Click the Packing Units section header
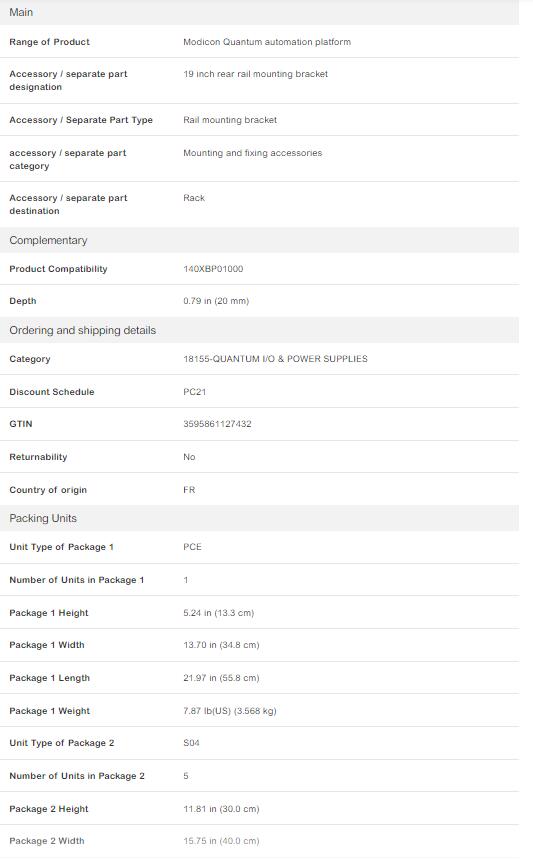 point(259,518)
